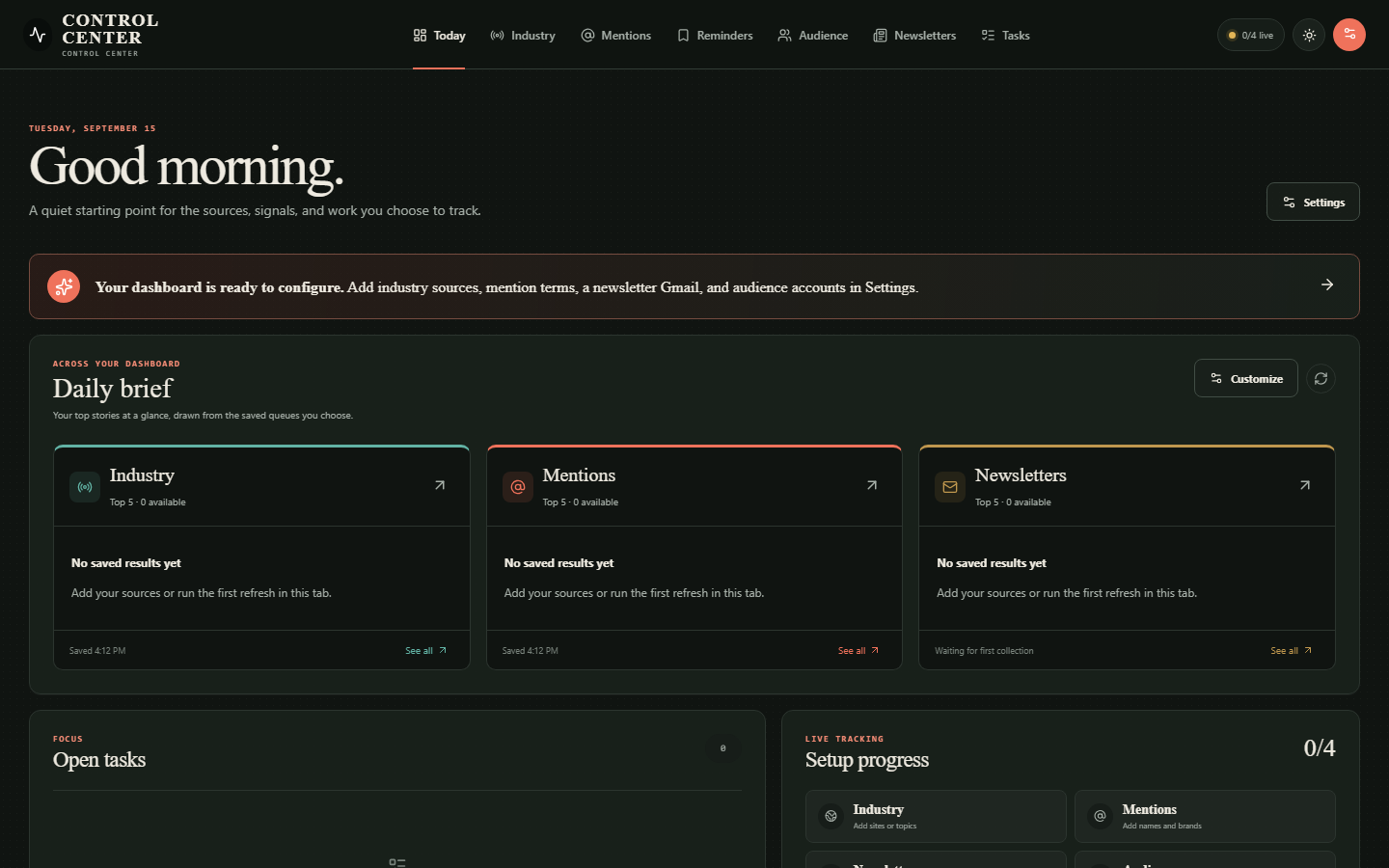Switch to the Today tab

point(439,36)
